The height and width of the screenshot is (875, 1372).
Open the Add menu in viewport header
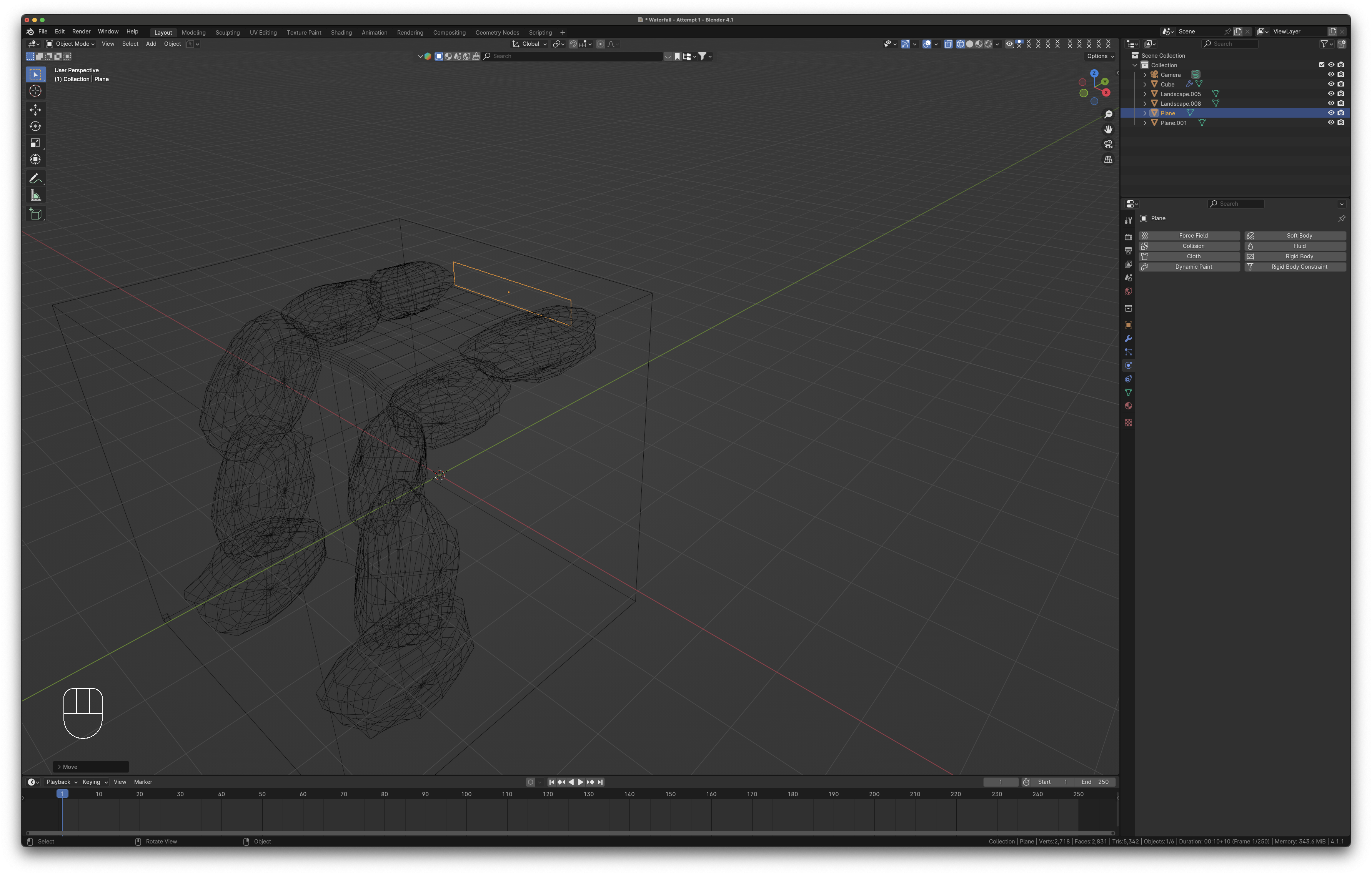click(x=151, y=44)
